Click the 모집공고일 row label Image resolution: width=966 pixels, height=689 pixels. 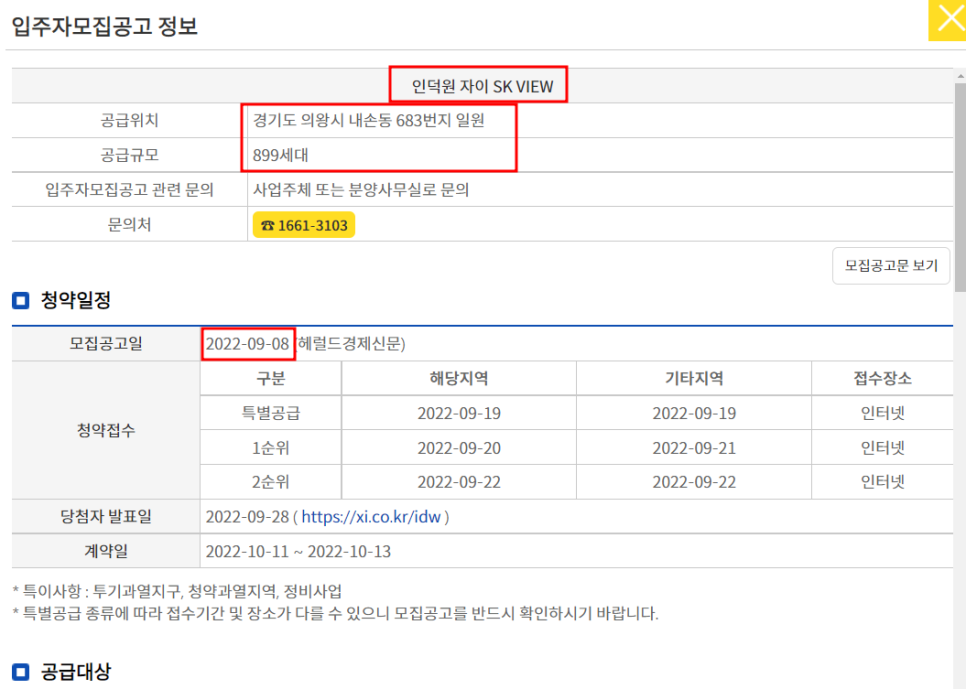(x=106, y=344)
